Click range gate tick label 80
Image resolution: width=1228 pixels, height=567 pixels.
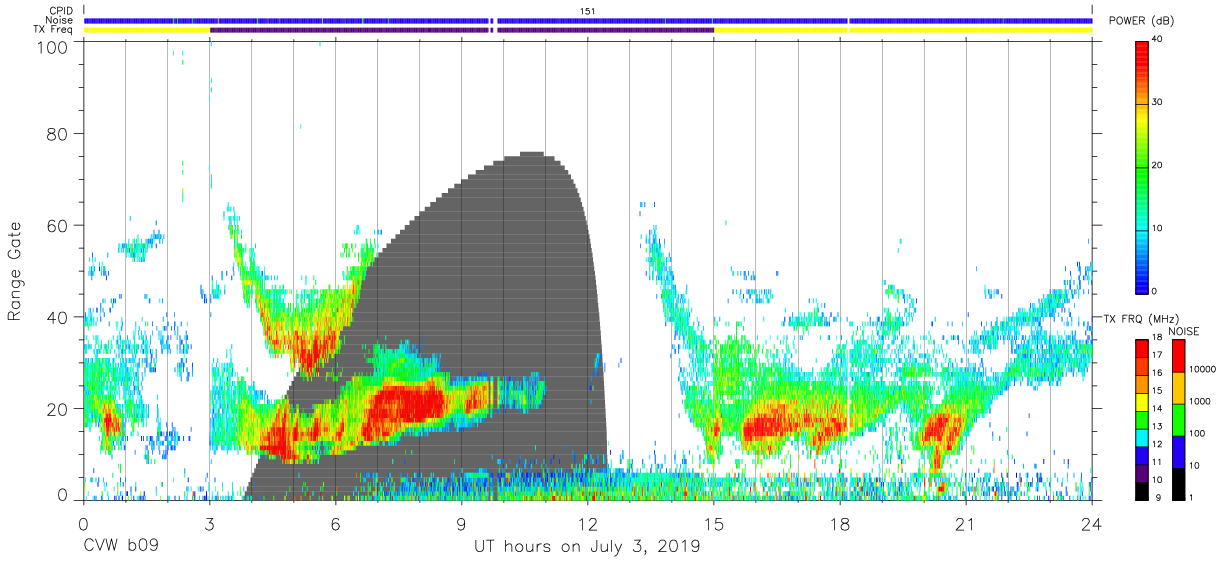57,133
